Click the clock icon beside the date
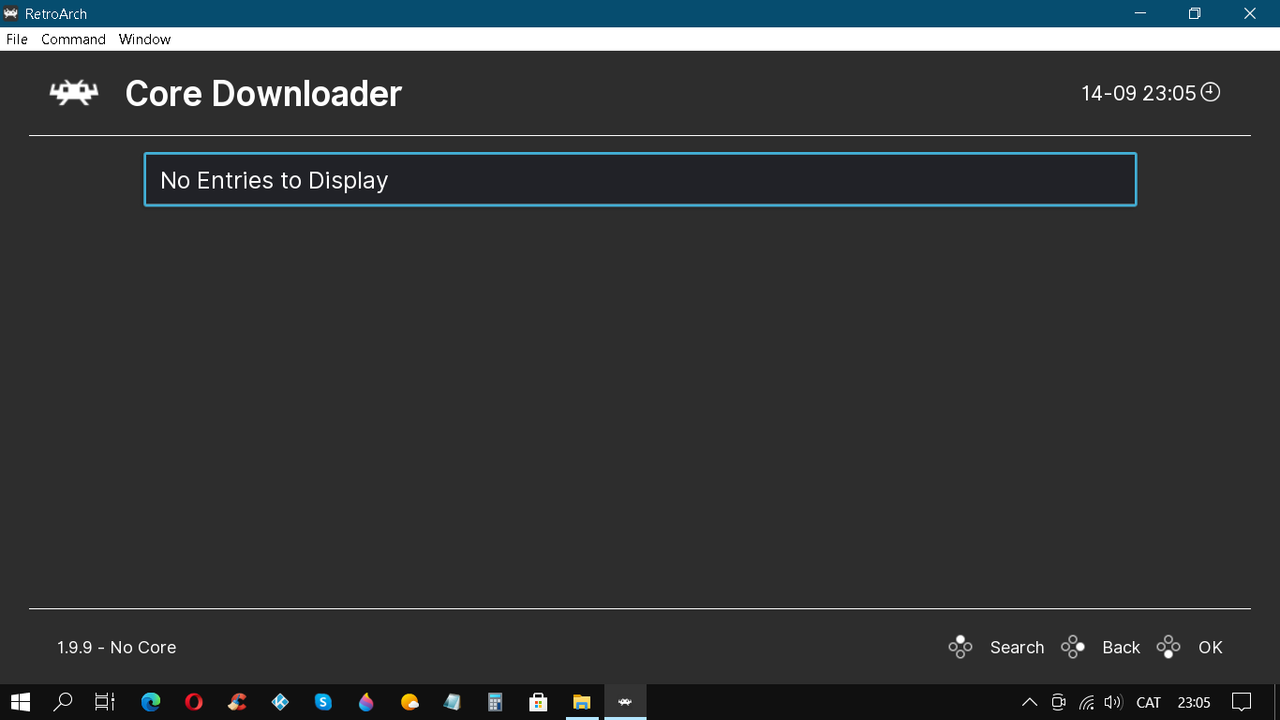 point(1210,92)
